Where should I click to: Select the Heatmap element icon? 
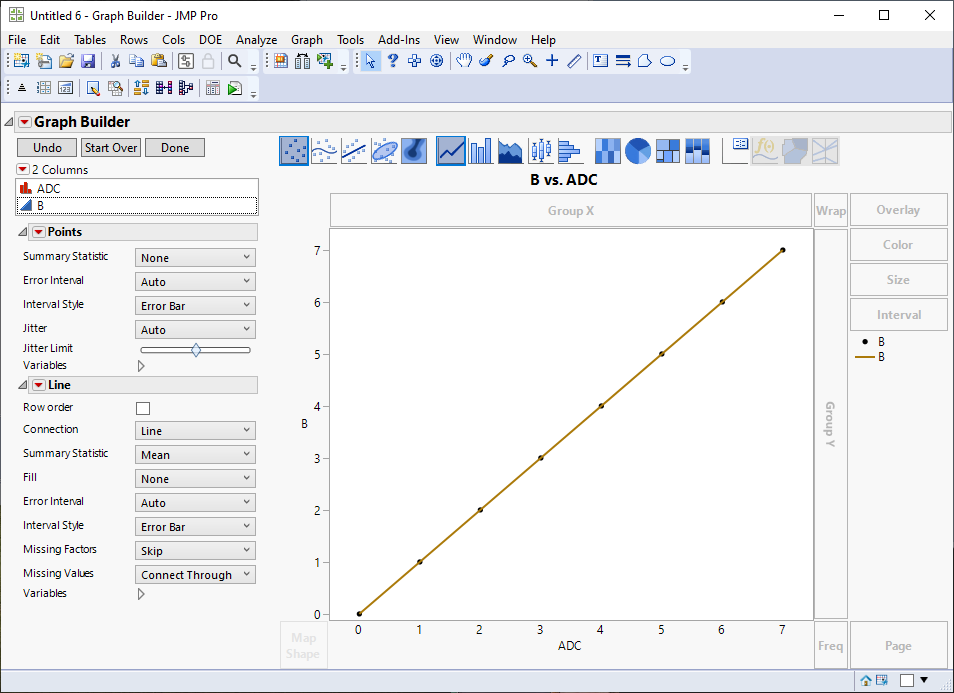(x=607, y=150)
